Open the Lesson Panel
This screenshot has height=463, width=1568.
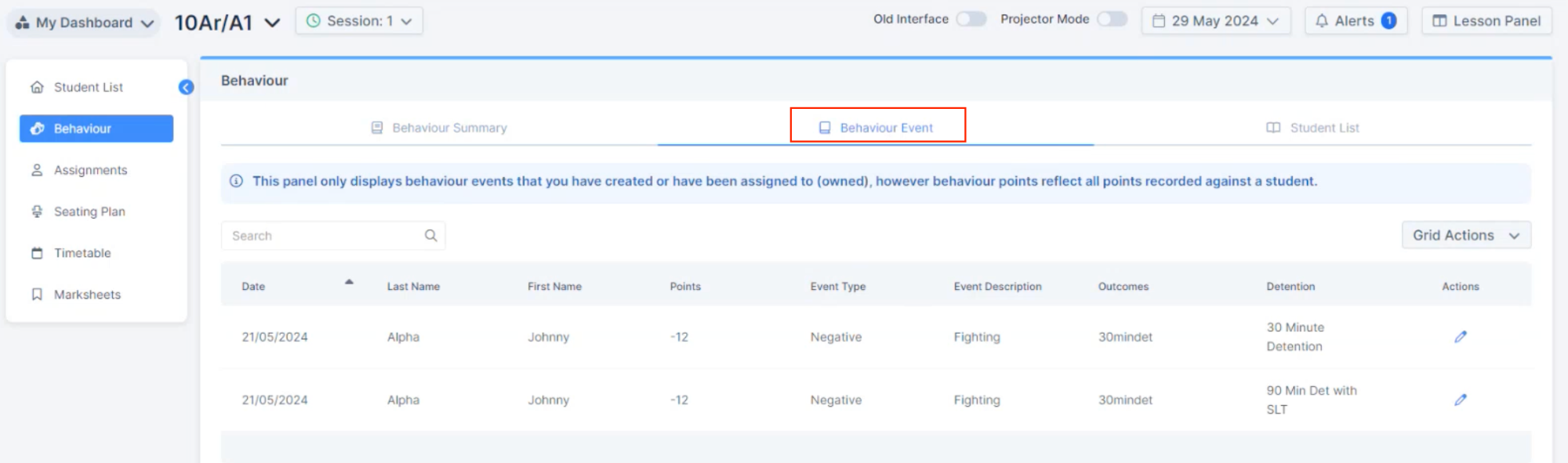tap(1486, 21)
